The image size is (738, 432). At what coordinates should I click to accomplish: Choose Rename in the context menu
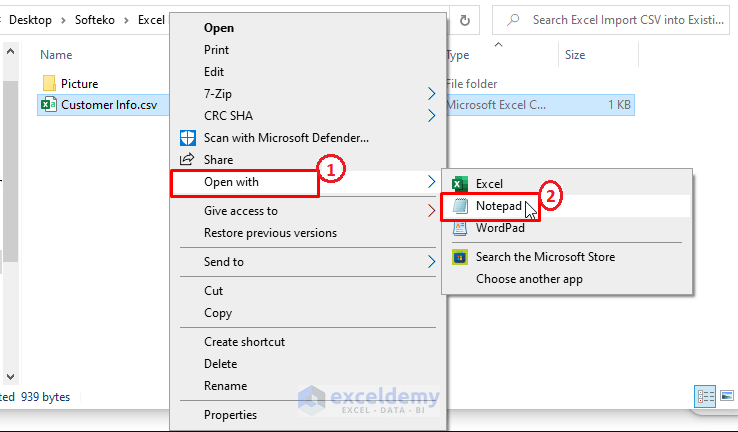pyautogui.click(x=226, y=386)
